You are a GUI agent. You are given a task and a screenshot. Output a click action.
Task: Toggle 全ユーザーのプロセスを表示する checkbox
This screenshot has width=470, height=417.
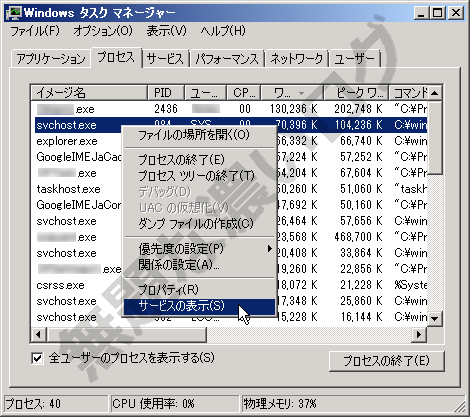click(37, 359)
